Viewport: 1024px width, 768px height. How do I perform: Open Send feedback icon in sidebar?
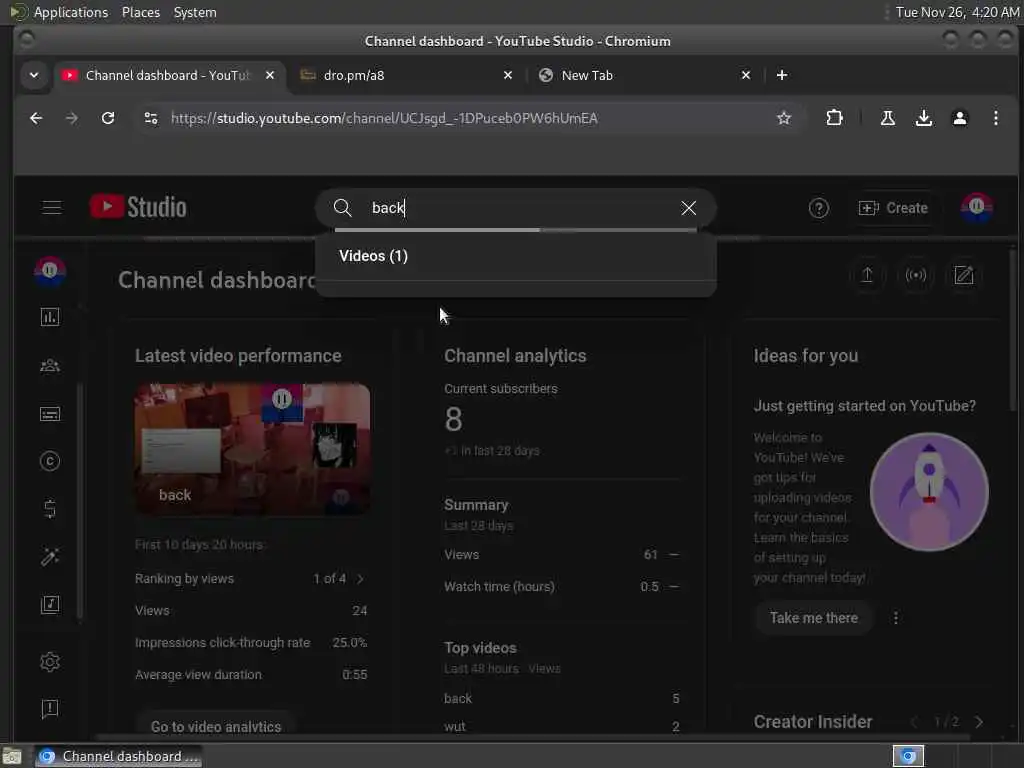click(x=50, y=709)
